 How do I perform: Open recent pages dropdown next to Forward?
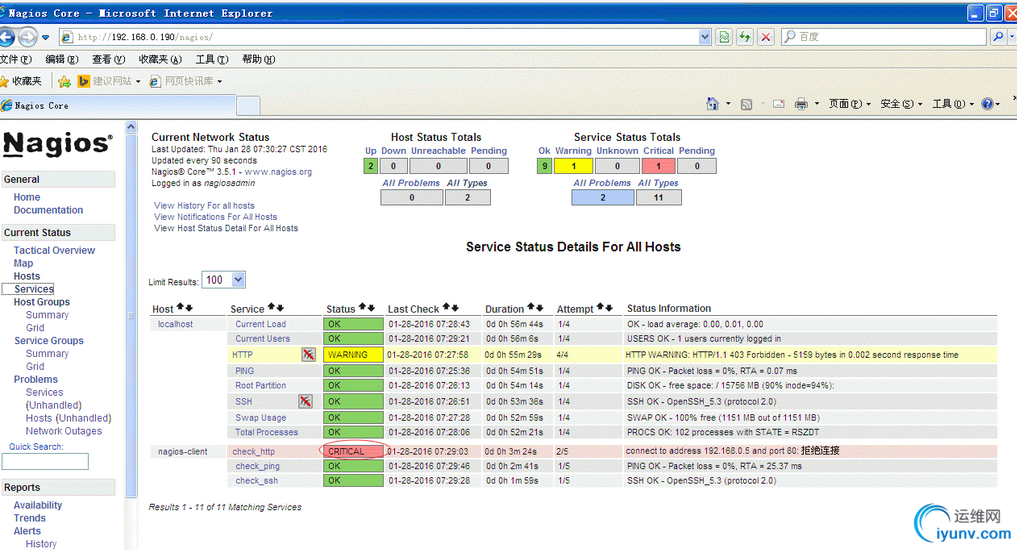coord(45,37)
